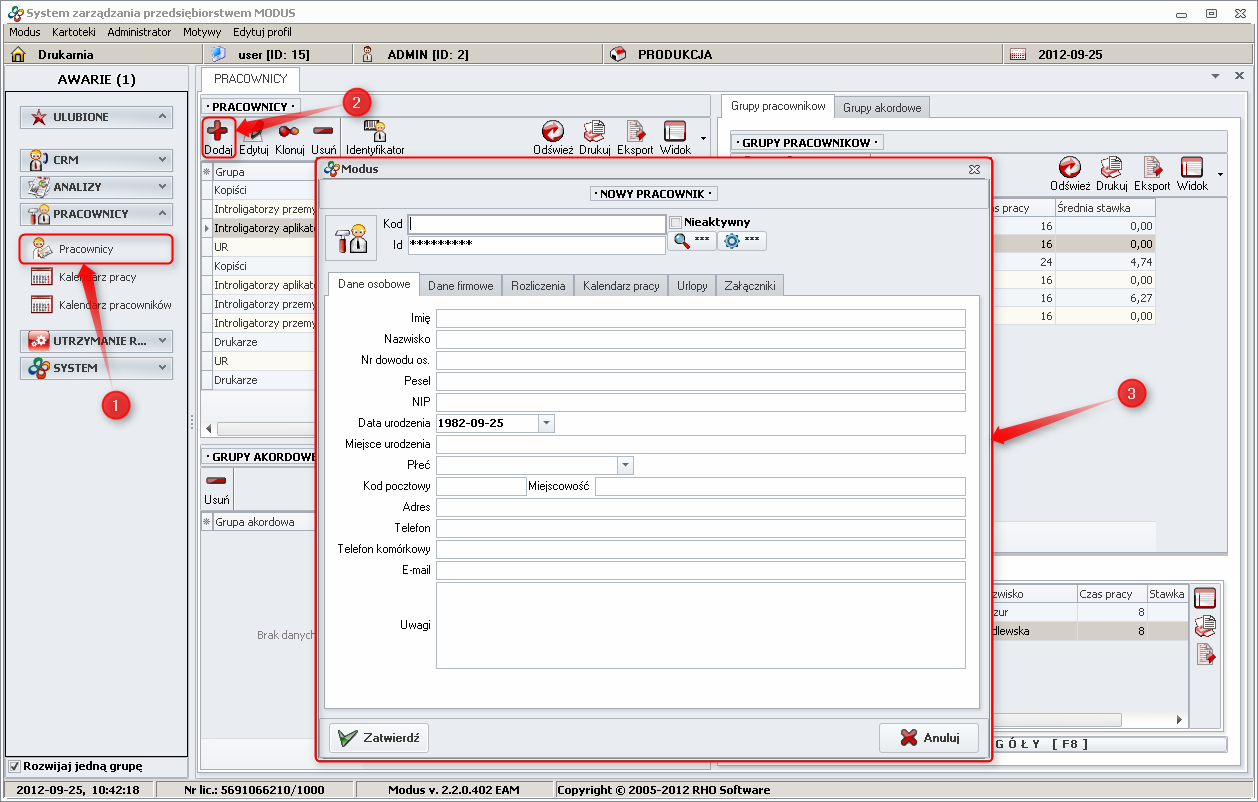Click the Usuń icon in Pracownicy toolbar

point(323,132)
